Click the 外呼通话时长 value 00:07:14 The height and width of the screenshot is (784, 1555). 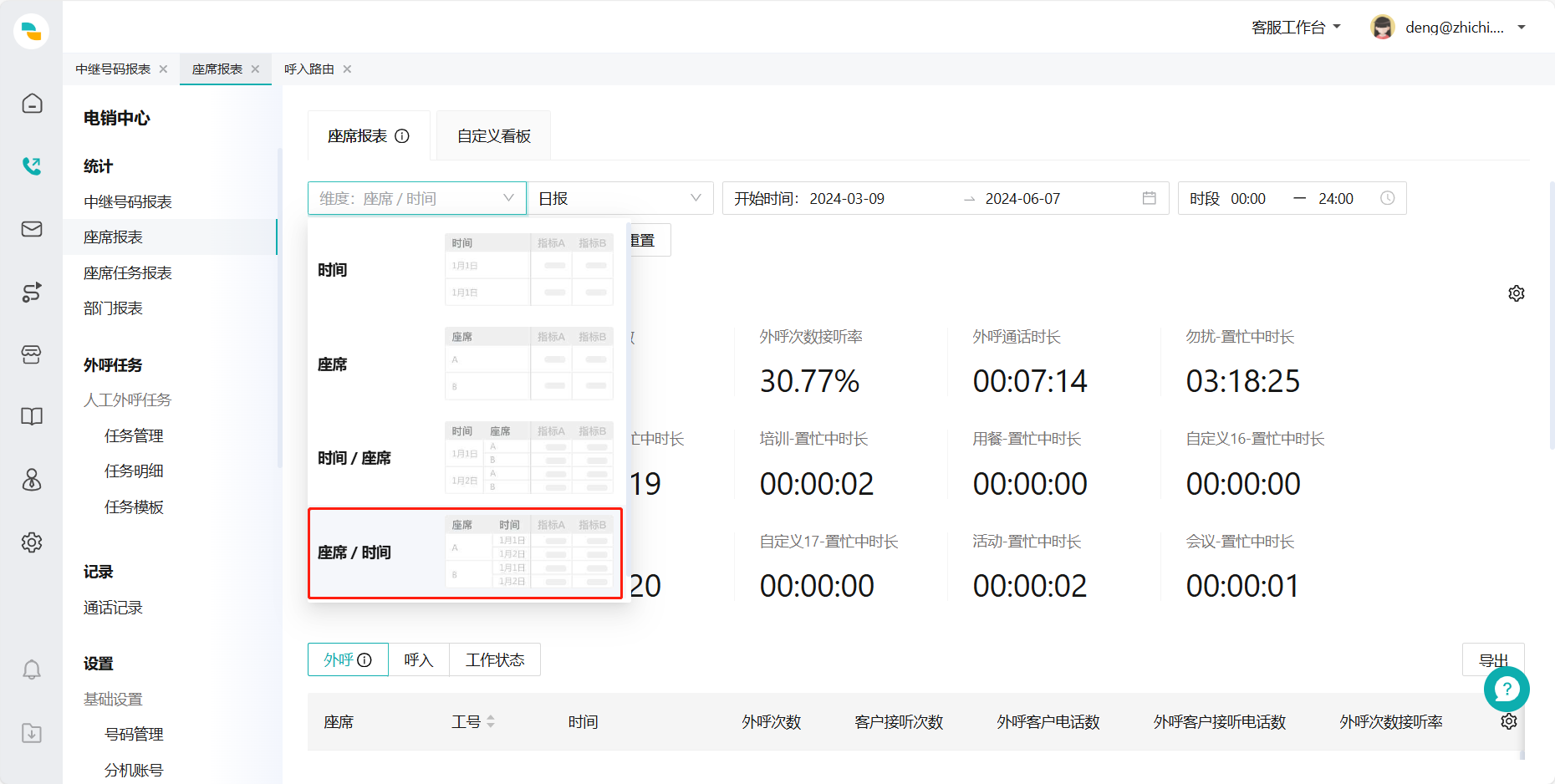[x=1030, y=381]
